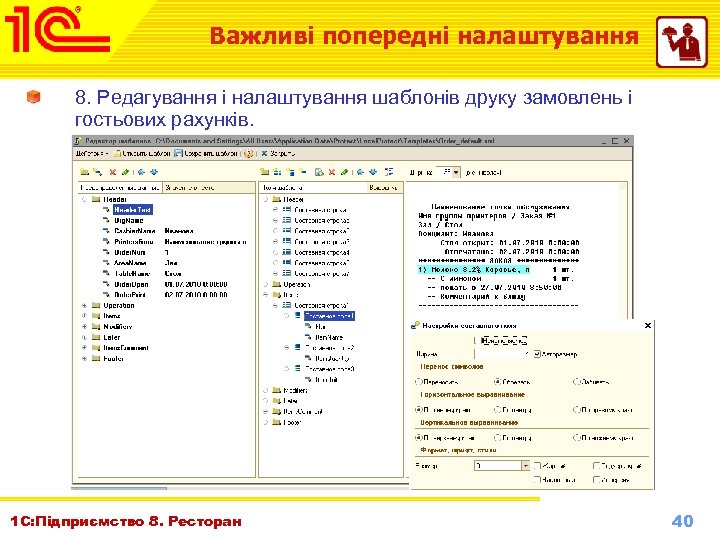This screenshot has width=720, height=540.
Task: Expand Later node in left variables tree
Action: point(84,337)
